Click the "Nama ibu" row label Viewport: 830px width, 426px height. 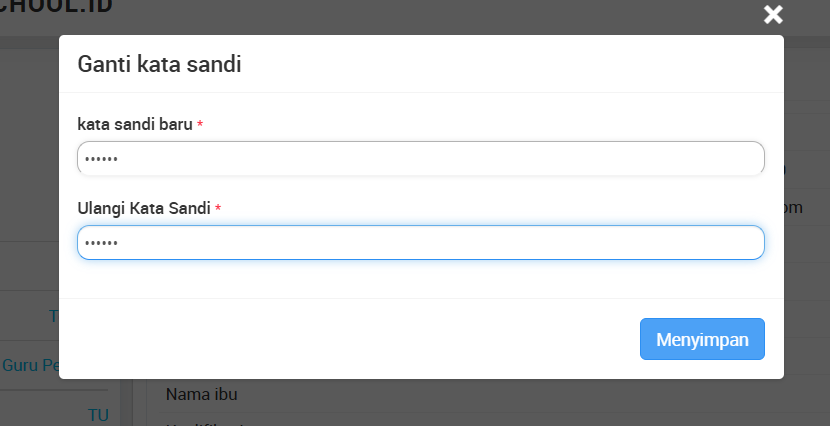click(x=201, y=394)
